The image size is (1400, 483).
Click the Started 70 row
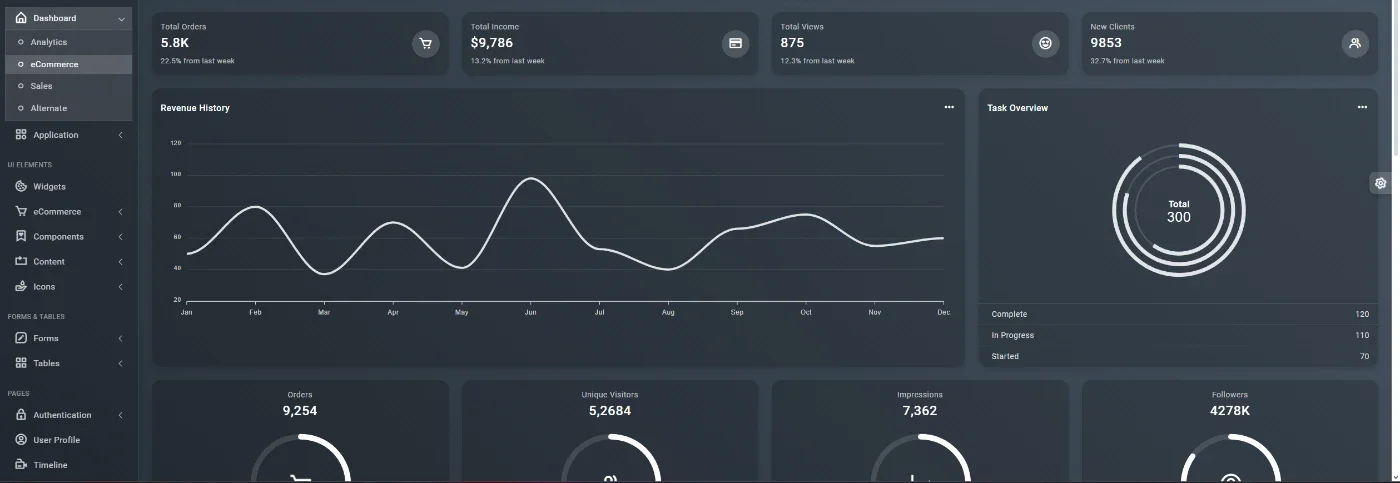click(x=1179, y=356)
